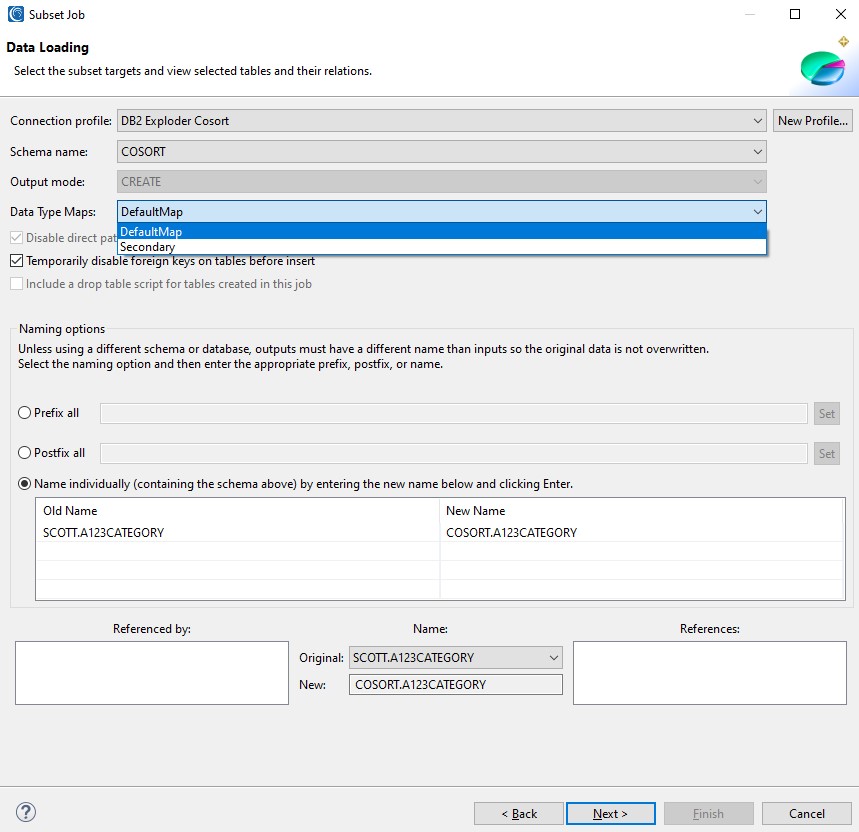Go back with the Back button
Image resolution: width=859 pixels, height=832 pixels.
pyautogui.click(x=519, y=814)
